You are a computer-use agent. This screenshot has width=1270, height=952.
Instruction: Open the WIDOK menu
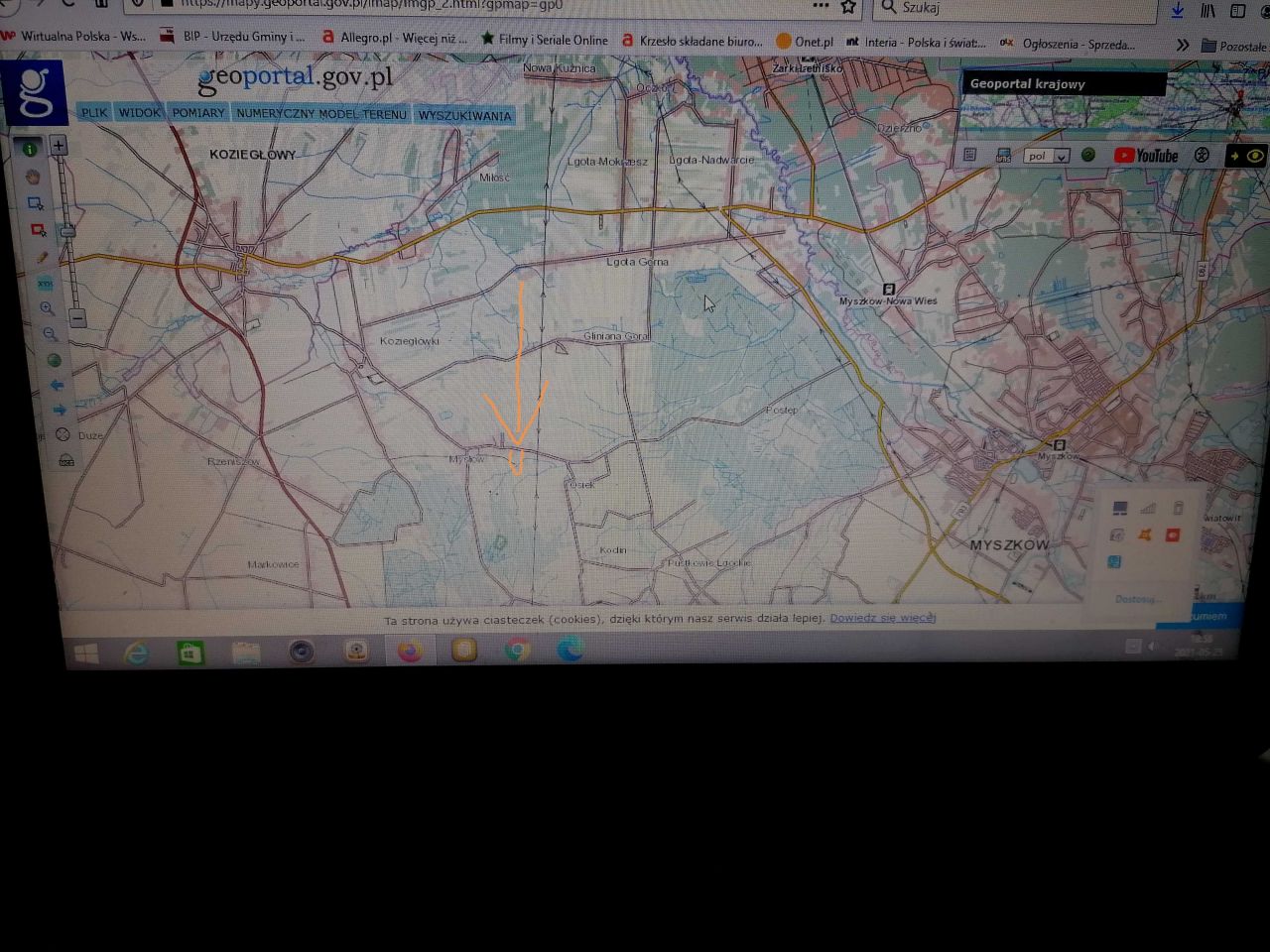(x=139, y=112)
